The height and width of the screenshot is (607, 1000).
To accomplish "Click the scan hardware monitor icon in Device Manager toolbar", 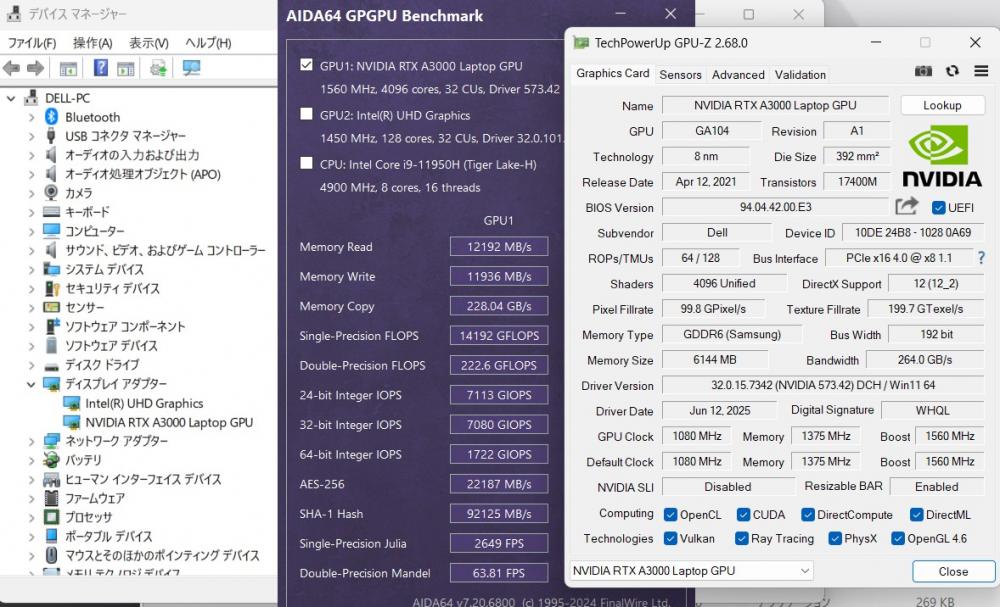I will click(x=191, y=68).
